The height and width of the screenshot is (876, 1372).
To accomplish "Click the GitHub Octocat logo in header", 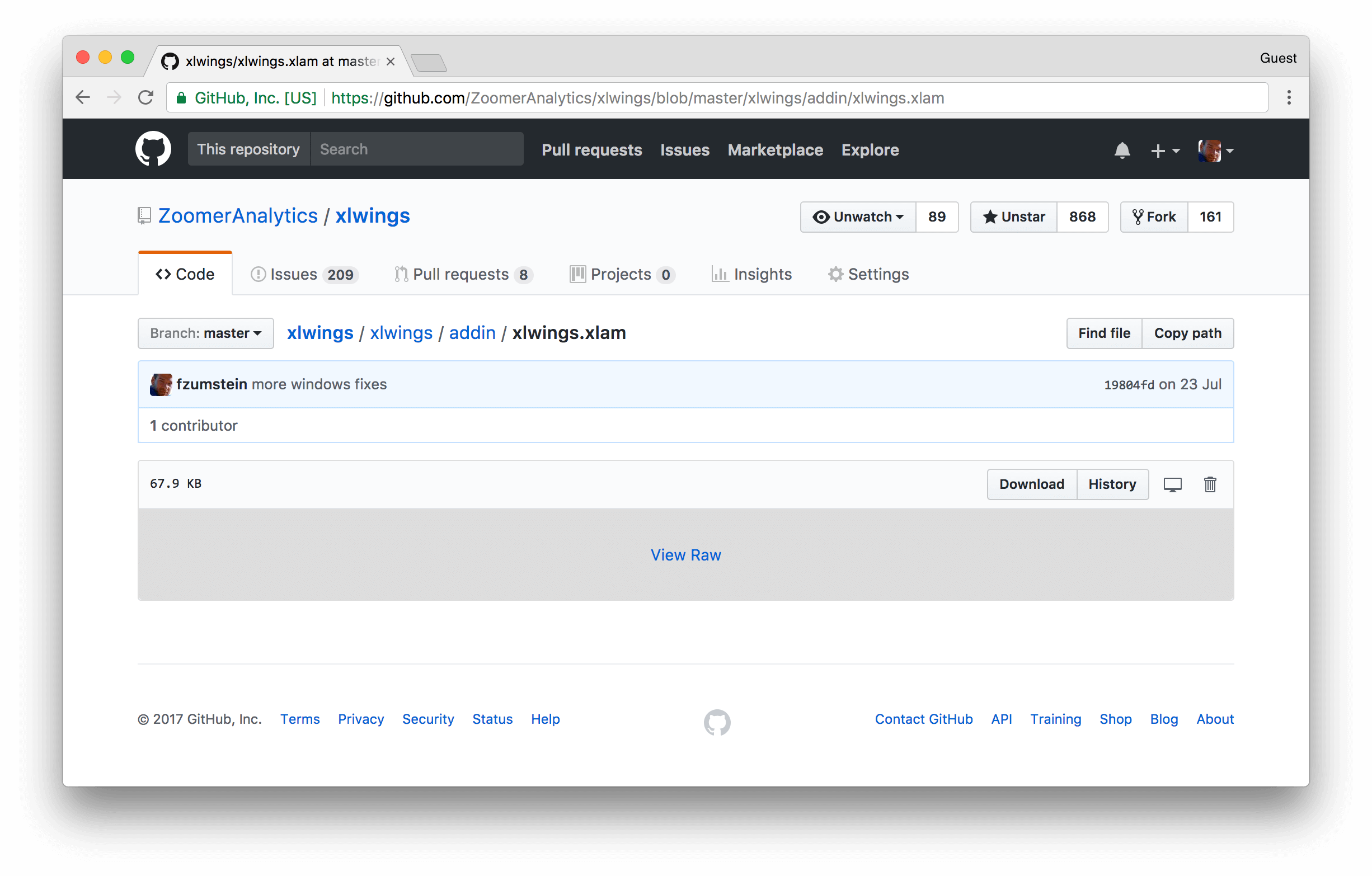I will pyautogui.click(x=153, y=149).
